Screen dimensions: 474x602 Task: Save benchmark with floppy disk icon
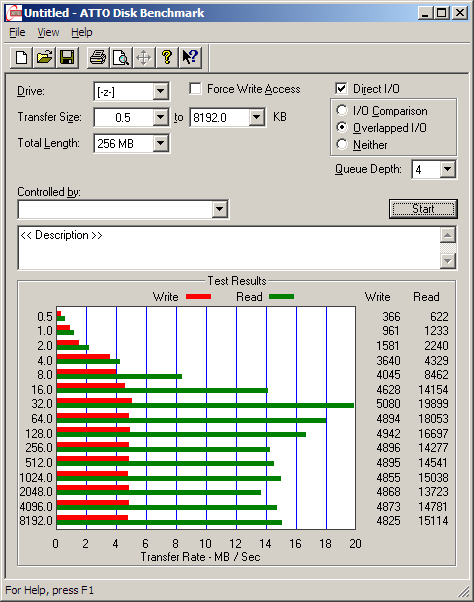[67, 58]
